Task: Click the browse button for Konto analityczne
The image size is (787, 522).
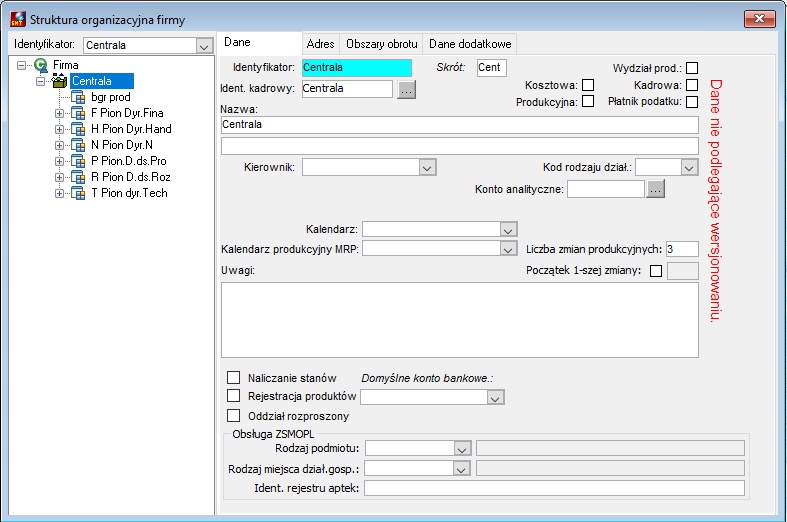Action: 655,189
